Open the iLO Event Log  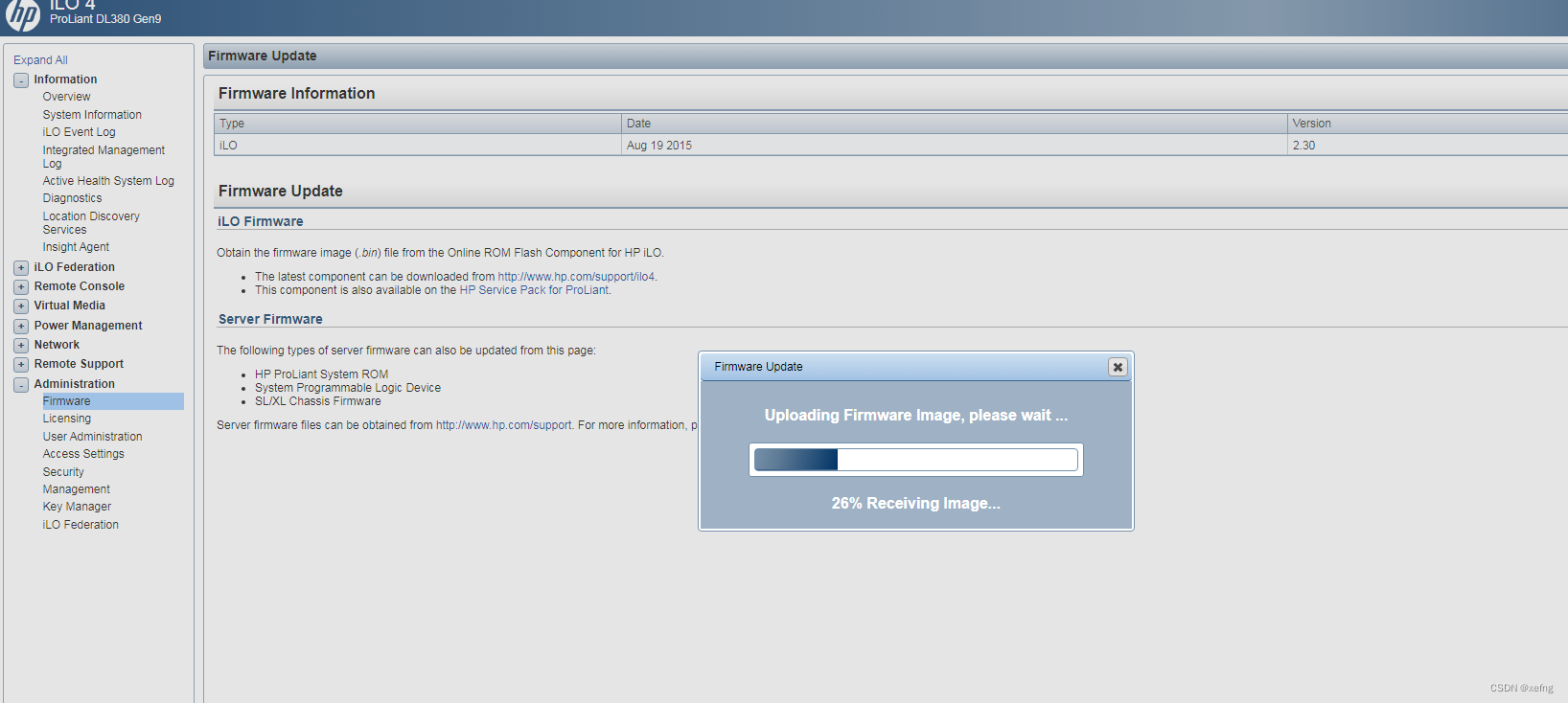[x=79, y=132]
